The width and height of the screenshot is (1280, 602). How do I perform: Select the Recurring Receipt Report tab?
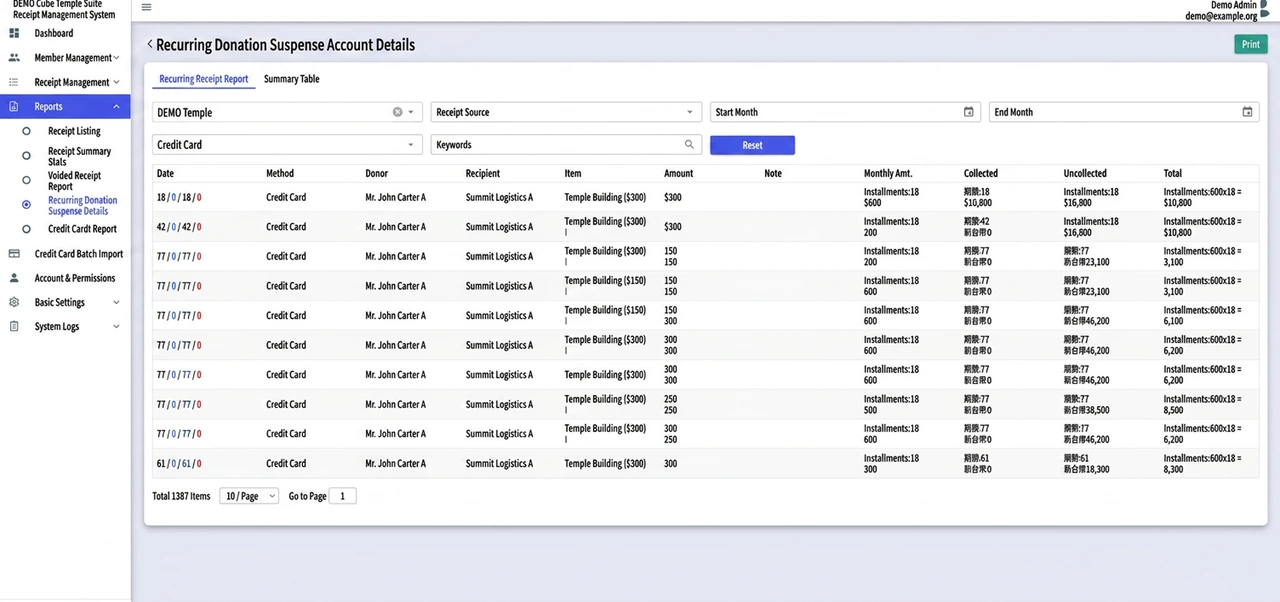(204, 79)
